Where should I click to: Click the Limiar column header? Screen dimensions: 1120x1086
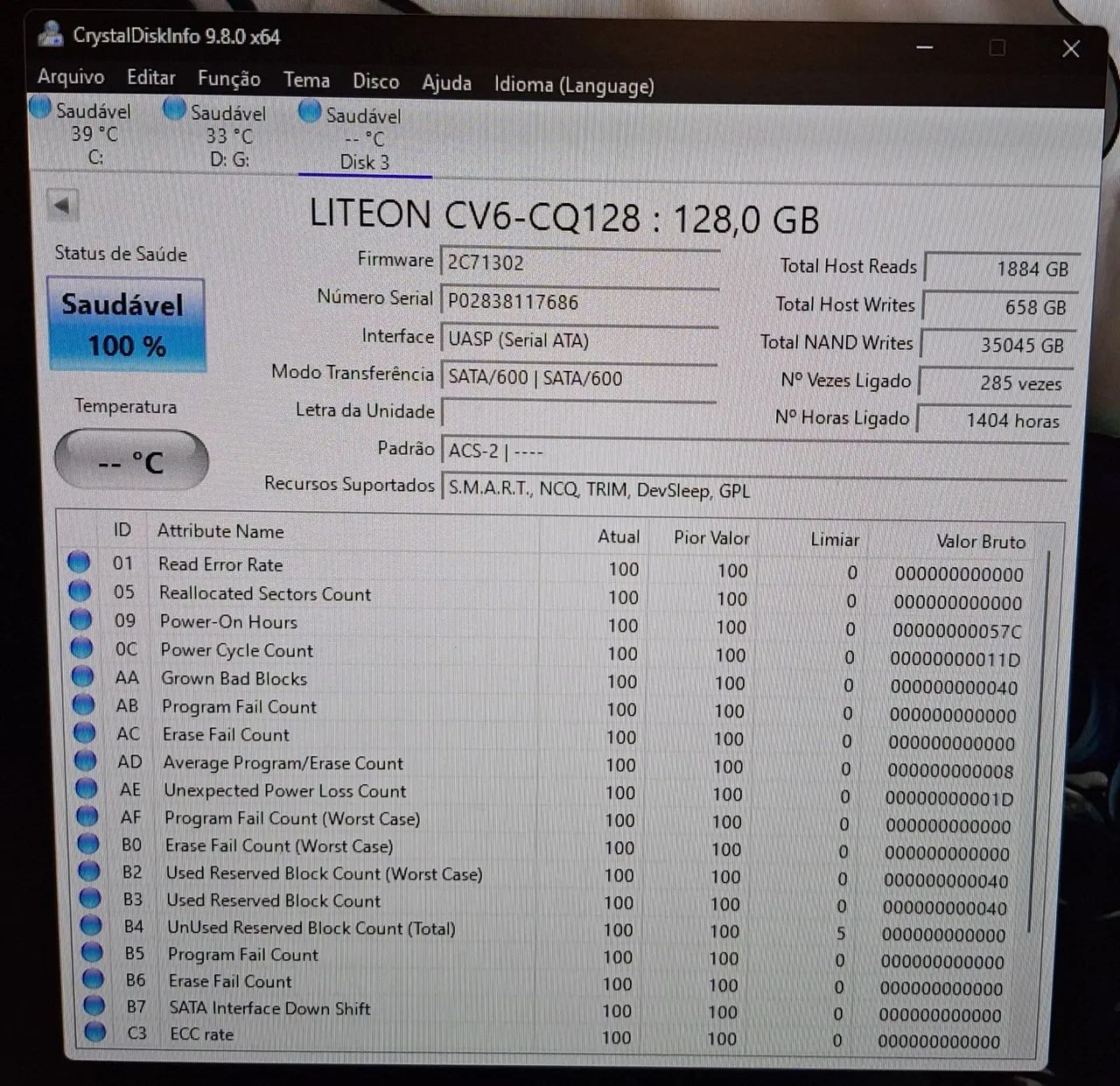click(x=835, y=540)
